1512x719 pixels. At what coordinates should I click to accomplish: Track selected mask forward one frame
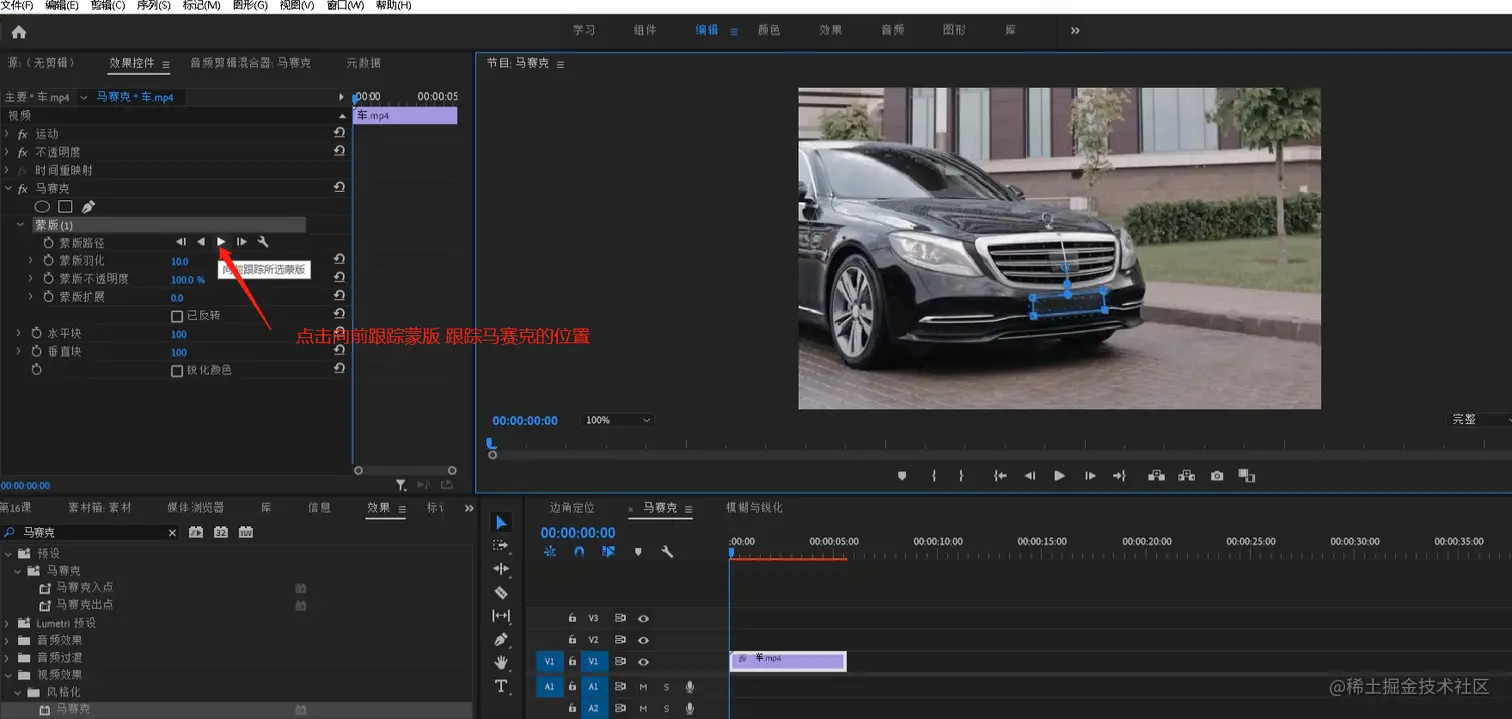tap(242, 242)
